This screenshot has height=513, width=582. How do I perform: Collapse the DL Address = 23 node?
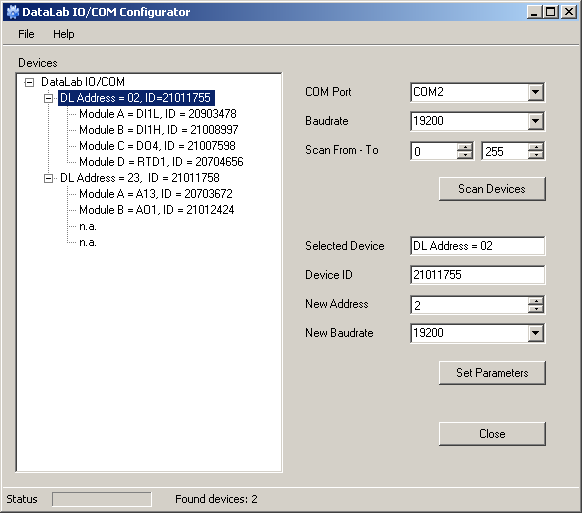[x=48, y=178]
